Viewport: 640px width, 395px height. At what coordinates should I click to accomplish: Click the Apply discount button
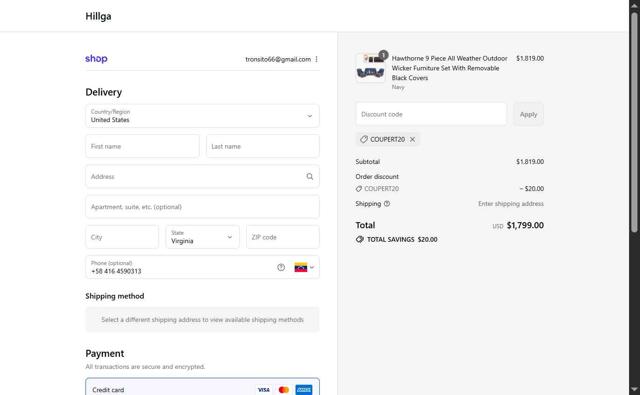pyautogui.click(x=529, y=114)
